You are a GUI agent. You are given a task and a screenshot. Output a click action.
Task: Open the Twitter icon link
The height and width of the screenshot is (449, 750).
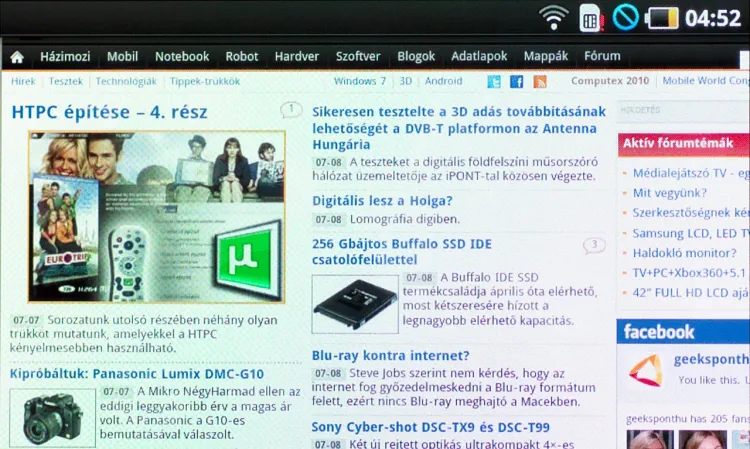pos(494,81)
